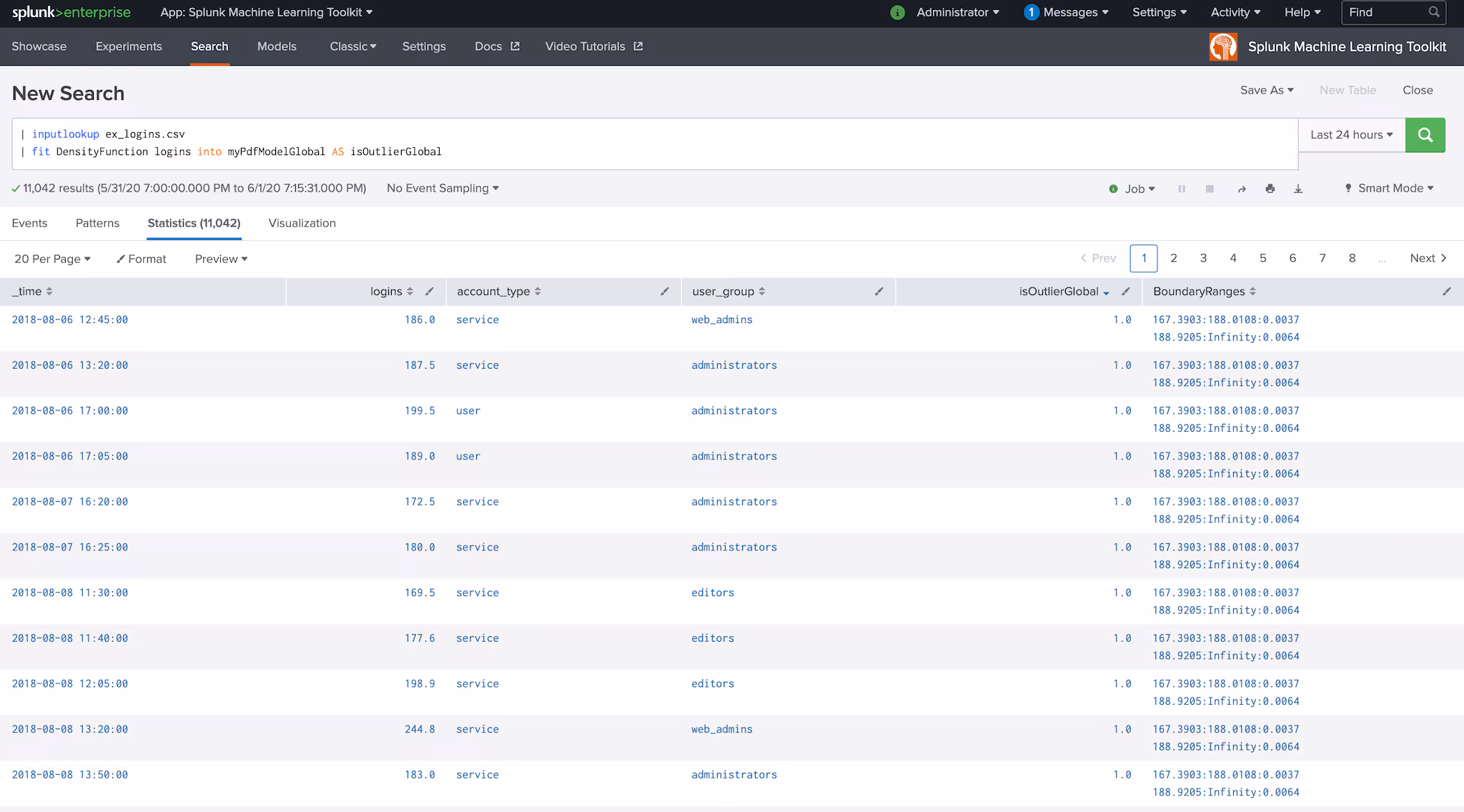The width and height of the screenshot is (1464, 812).
Task: Switch to the Visualization tab
Action: (x=302, y=223)
